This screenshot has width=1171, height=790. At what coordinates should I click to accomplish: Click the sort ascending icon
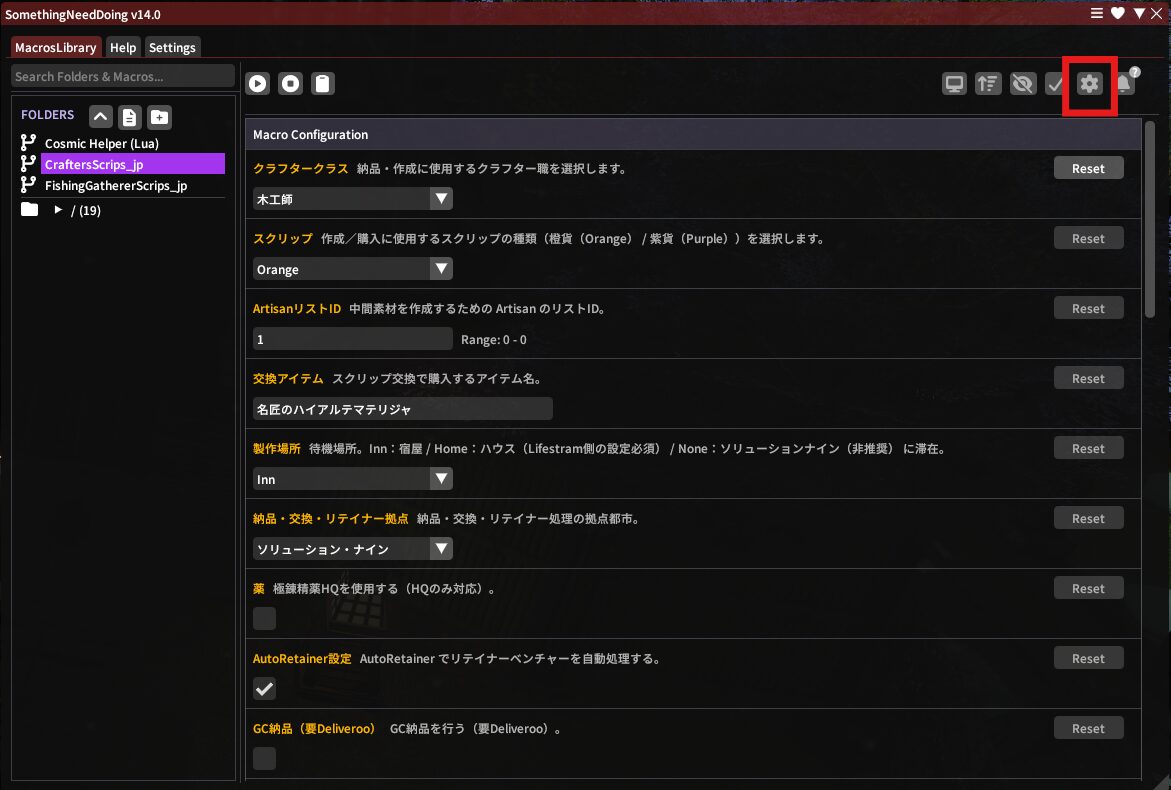click(988, 84)
